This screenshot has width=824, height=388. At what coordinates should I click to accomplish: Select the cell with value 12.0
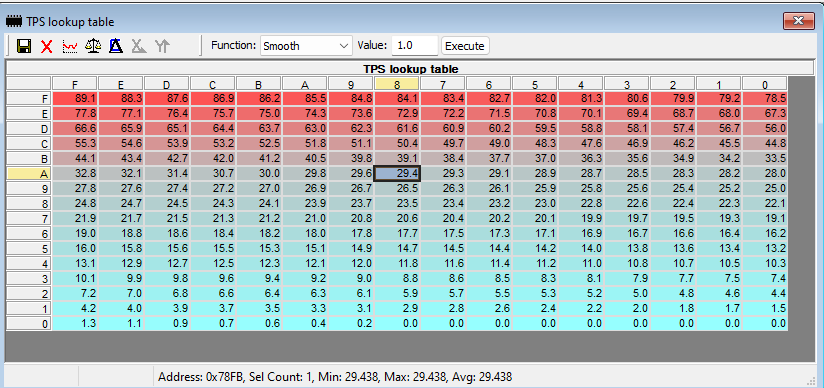[351, 263]
